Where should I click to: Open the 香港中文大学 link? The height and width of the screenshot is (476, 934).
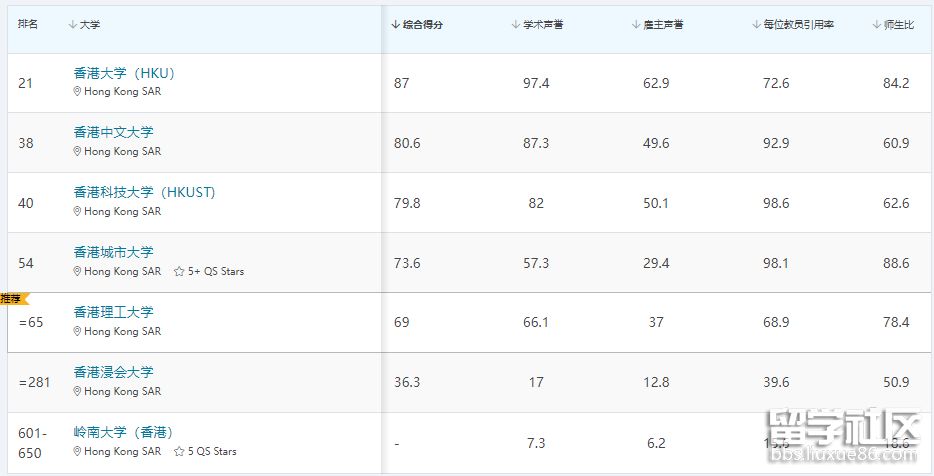tap(113, 132)
